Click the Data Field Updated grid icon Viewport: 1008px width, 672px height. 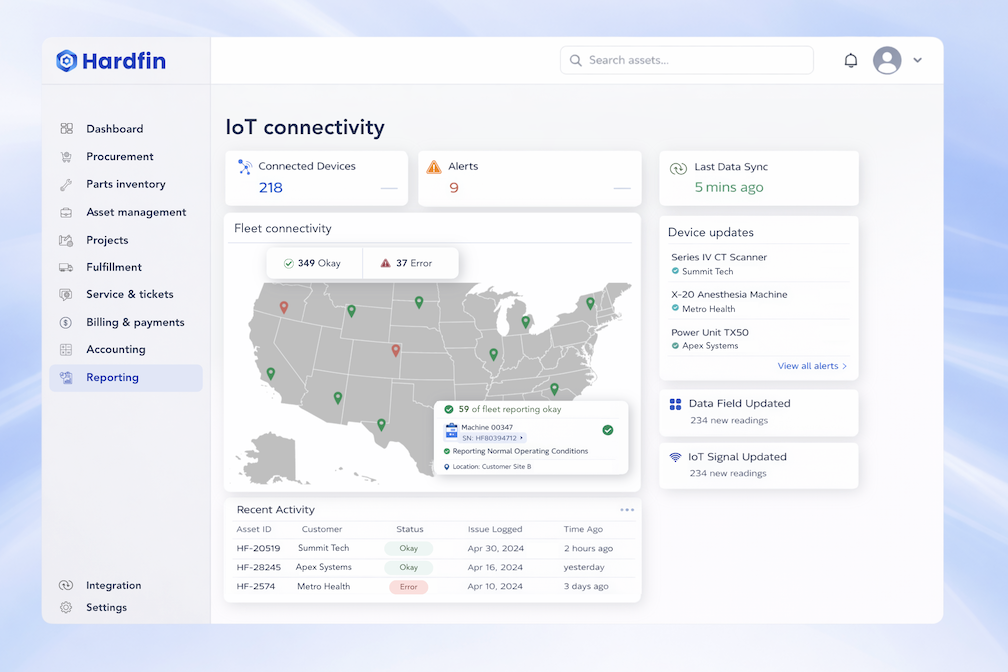[678, 402]
